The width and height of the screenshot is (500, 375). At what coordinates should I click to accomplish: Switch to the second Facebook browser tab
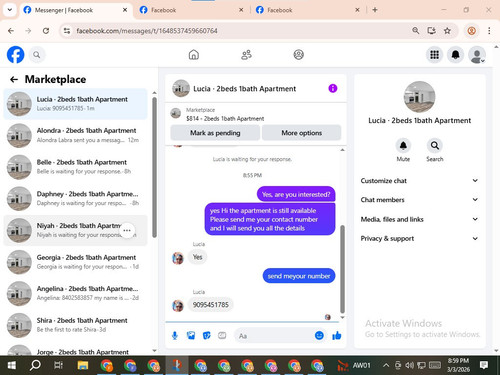click(x=191, y=10)
